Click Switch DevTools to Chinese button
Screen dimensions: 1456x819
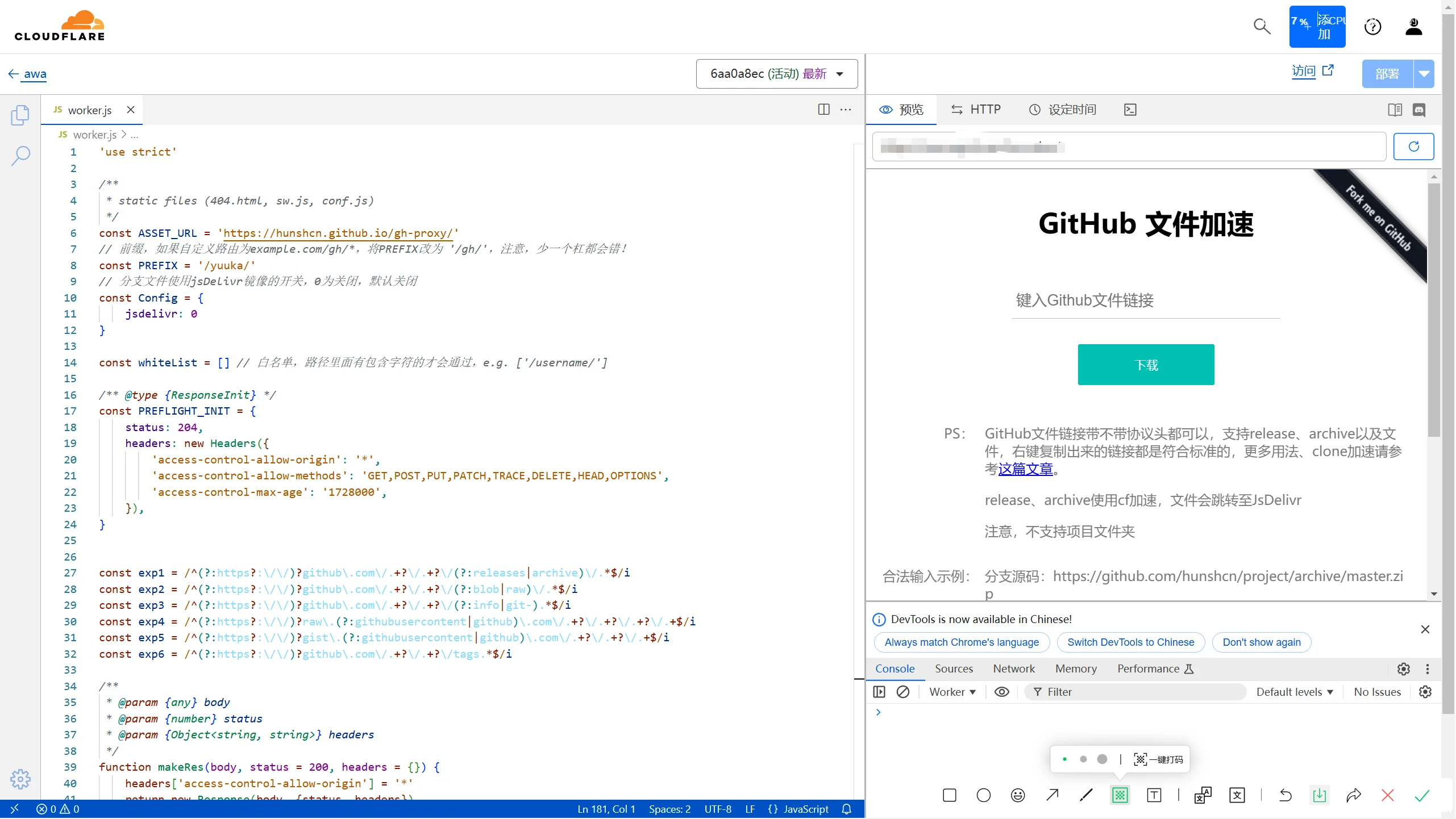(x=1130, y=642)
